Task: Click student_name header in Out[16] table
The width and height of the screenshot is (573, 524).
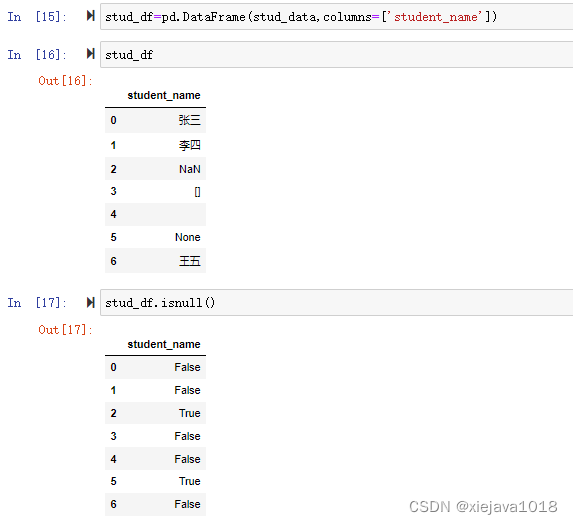Action: point(164,95)
